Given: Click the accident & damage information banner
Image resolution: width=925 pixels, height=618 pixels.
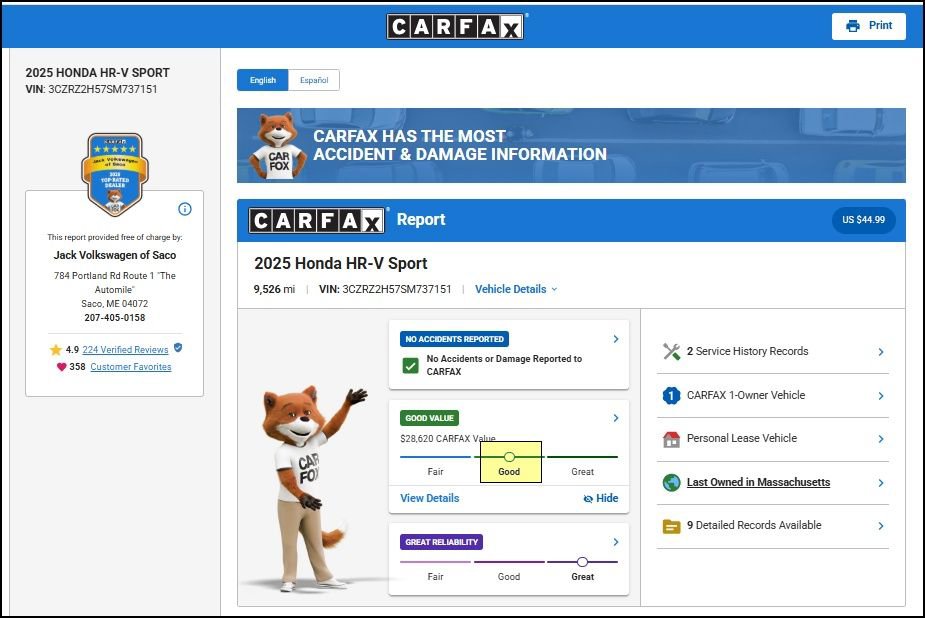Looking at the screenshot, I should tap(571, 146).
